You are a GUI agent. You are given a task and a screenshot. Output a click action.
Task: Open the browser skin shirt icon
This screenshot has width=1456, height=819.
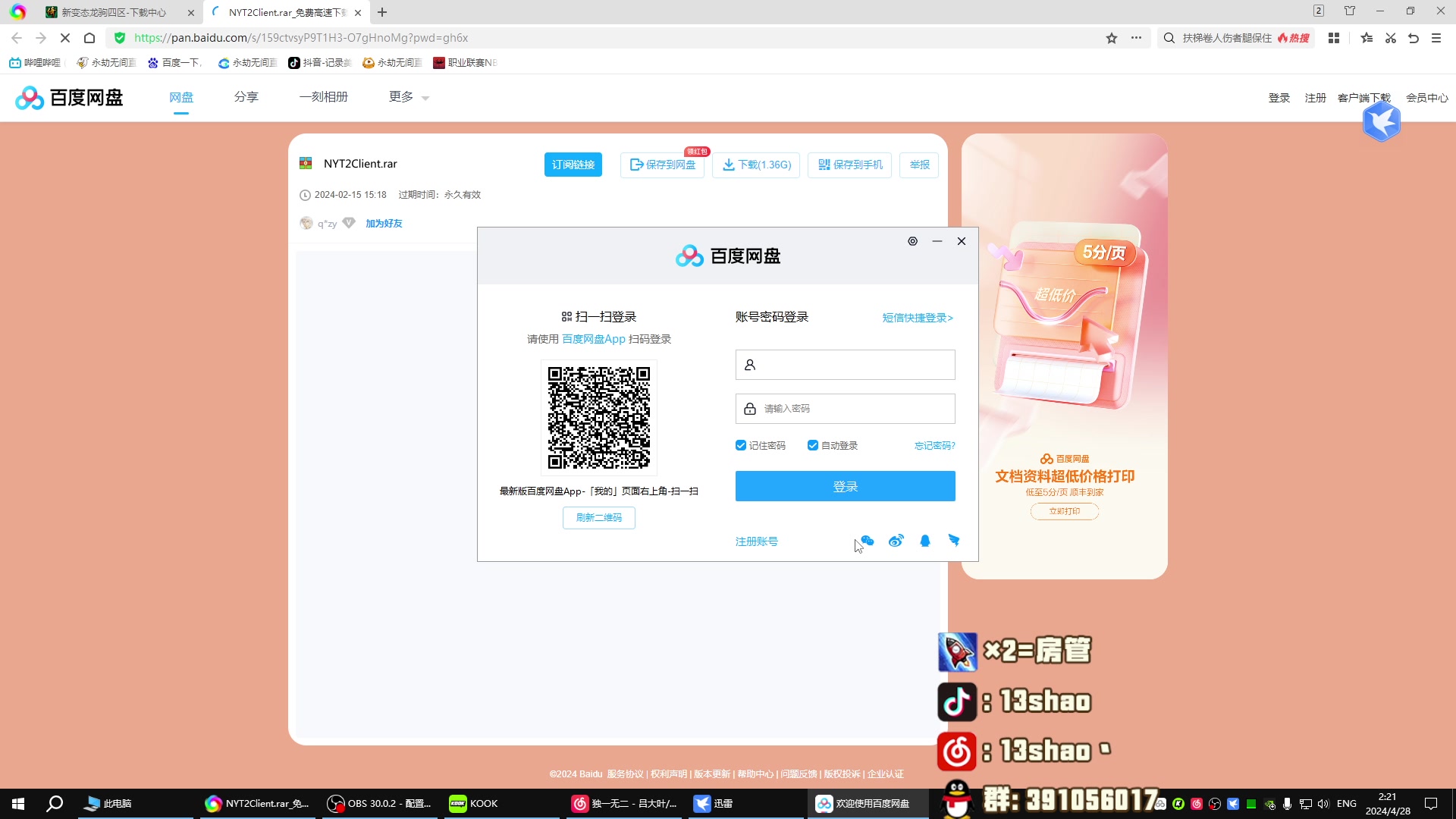point(1350,11)
